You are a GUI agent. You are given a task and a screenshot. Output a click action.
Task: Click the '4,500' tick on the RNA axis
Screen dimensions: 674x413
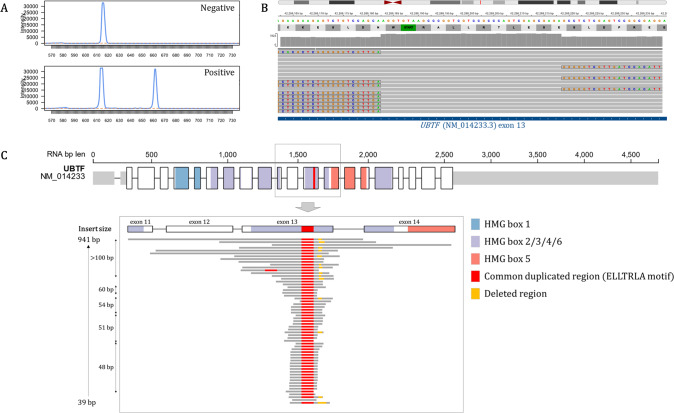click(631, 154)
